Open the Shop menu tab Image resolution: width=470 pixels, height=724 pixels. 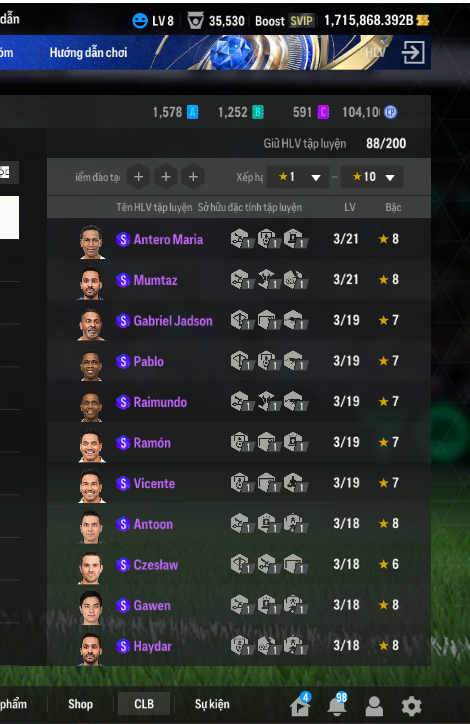[x=80, y=704]
